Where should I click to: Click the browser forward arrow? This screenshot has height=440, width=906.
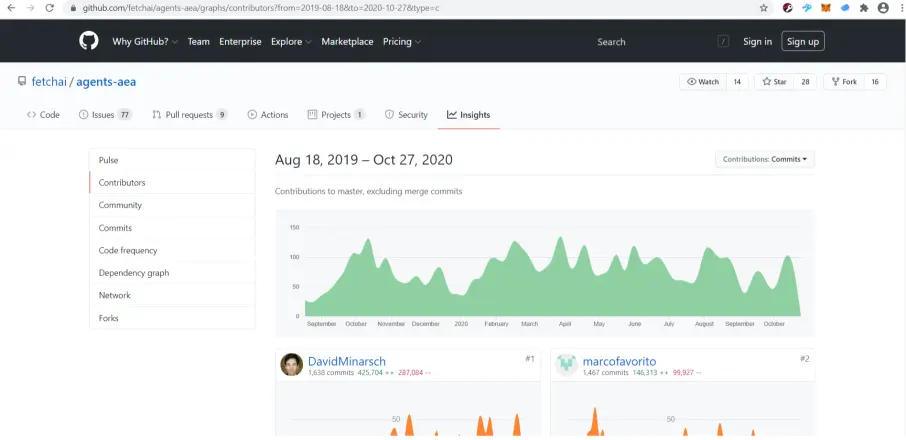click(30, 8)
